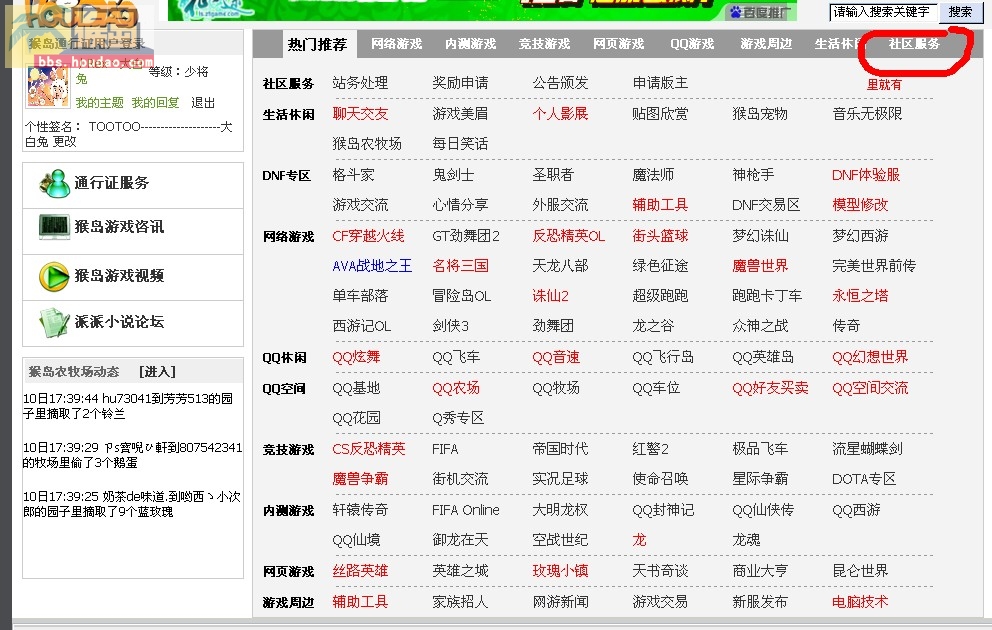Open the 轩辕传奇 board
This screenshot has height=630, width=992.
tap(360, 510)
